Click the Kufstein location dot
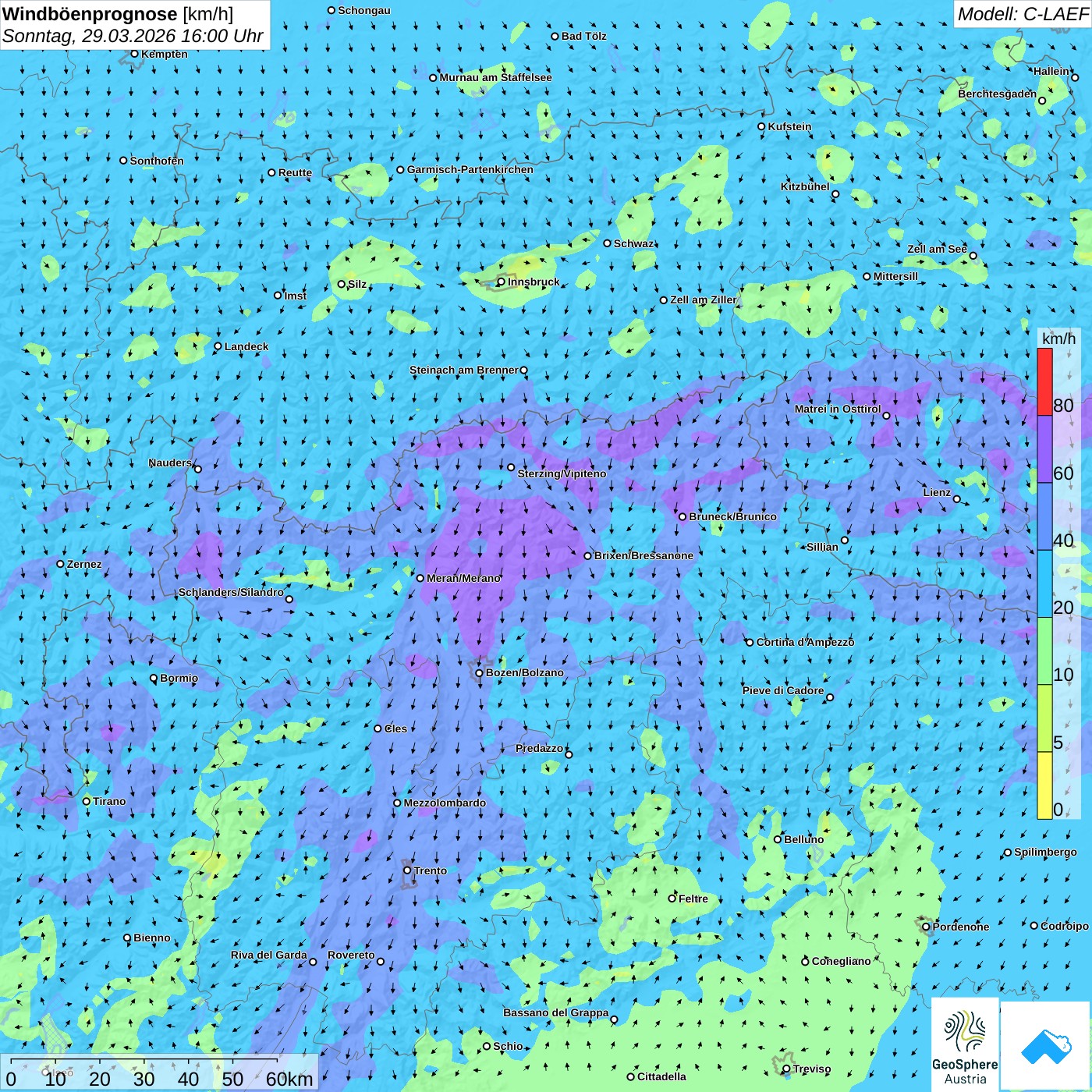The width and height of the screenshot is (1092, 1092). point(762,126)
